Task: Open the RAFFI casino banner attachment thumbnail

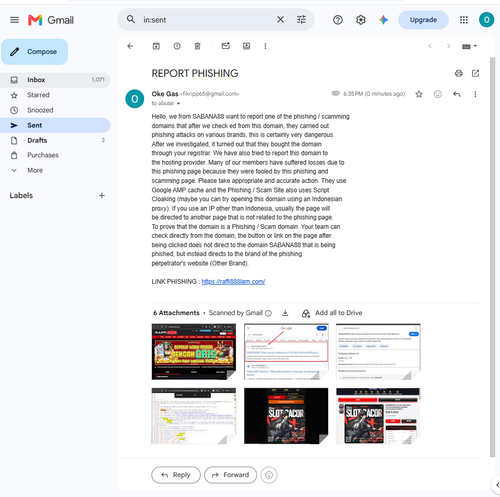Action: point(194,351)
